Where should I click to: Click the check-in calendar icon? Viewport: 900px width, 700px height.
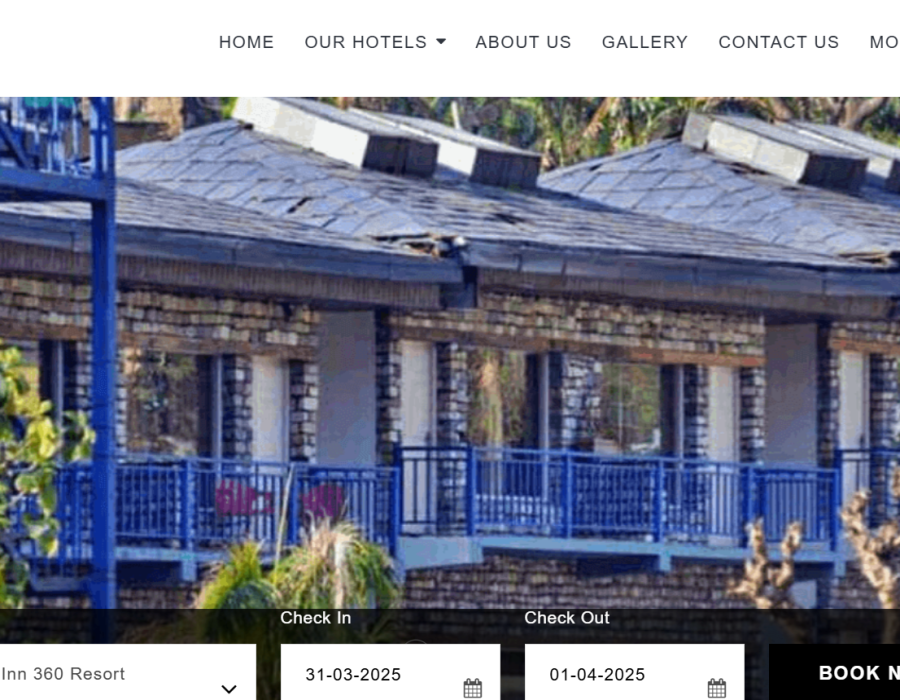point(472,688)
